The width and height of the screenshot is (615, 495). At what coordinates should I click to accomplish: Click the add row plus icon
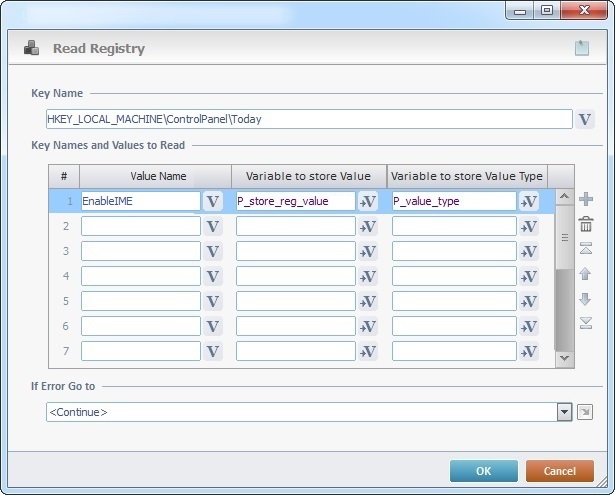point(586,200)
